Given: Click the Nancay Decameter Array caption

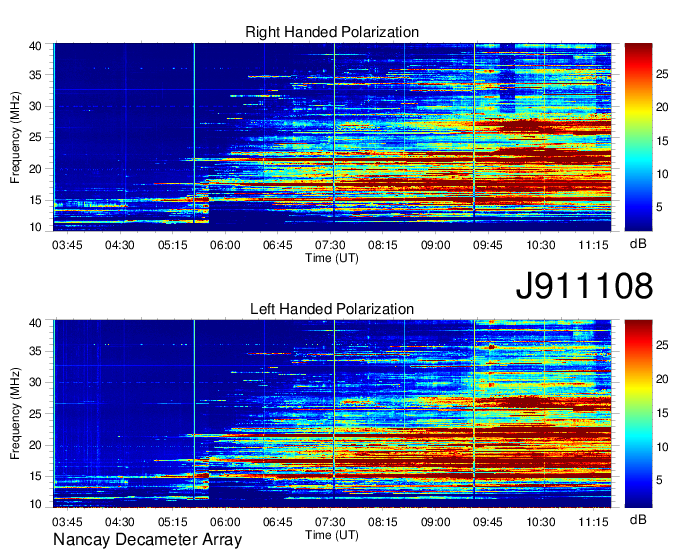Looking at the screenshot, I should [147, 539].
